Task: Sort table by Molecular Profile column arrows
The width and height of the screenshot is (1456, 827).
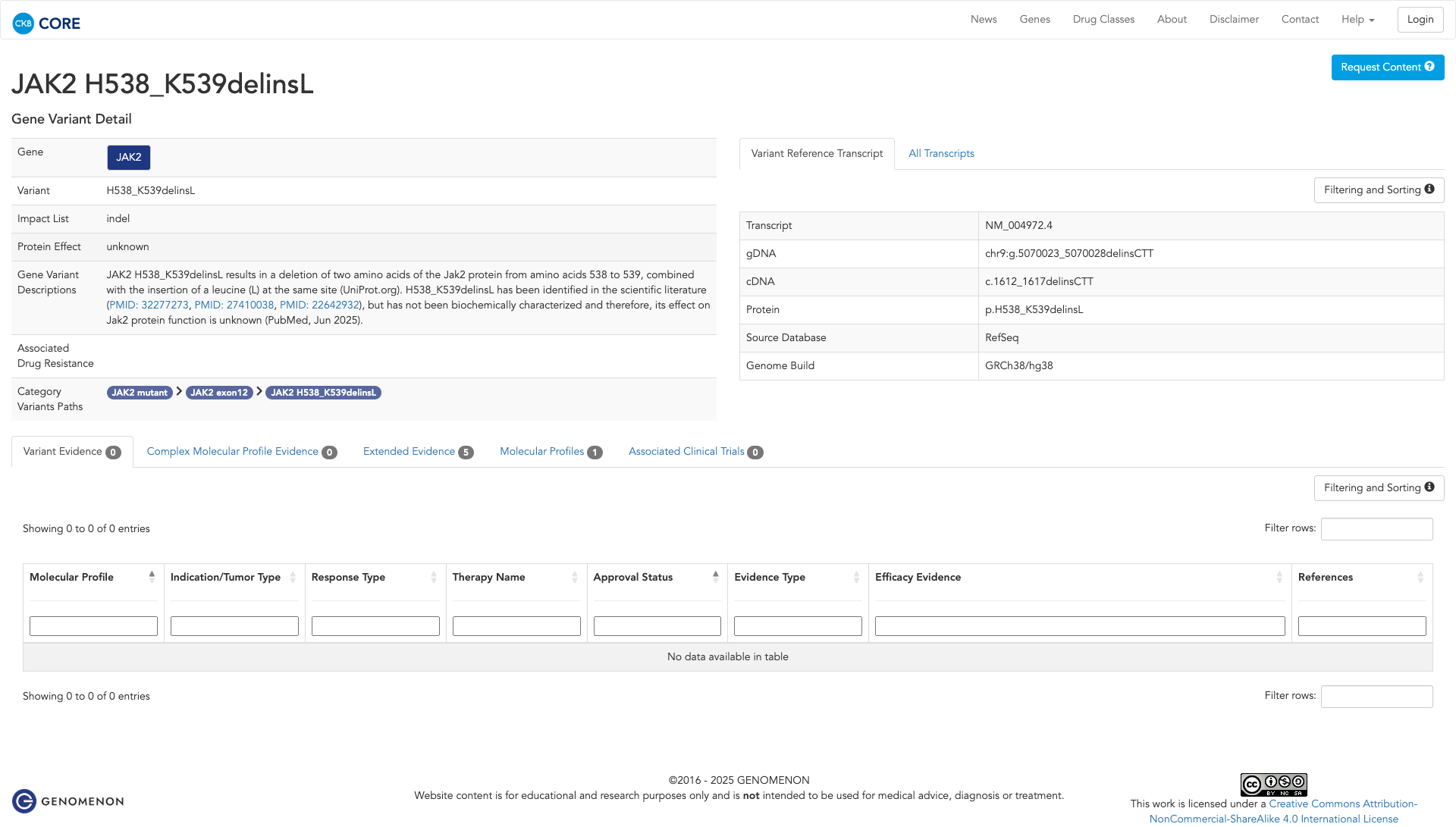Action: 152,577
